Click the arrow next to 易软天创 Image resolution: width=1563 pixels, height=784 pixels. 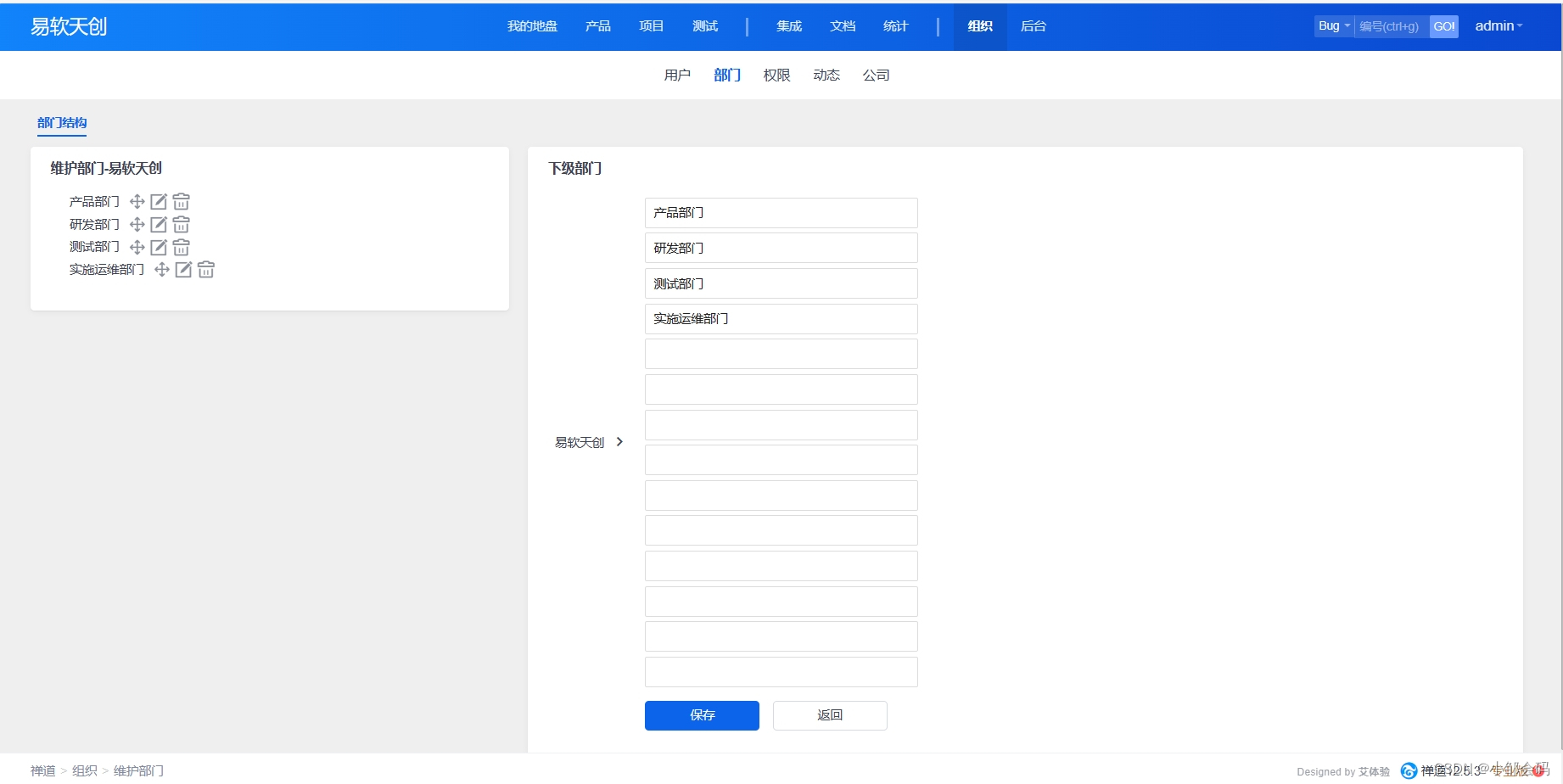[619, 442]
